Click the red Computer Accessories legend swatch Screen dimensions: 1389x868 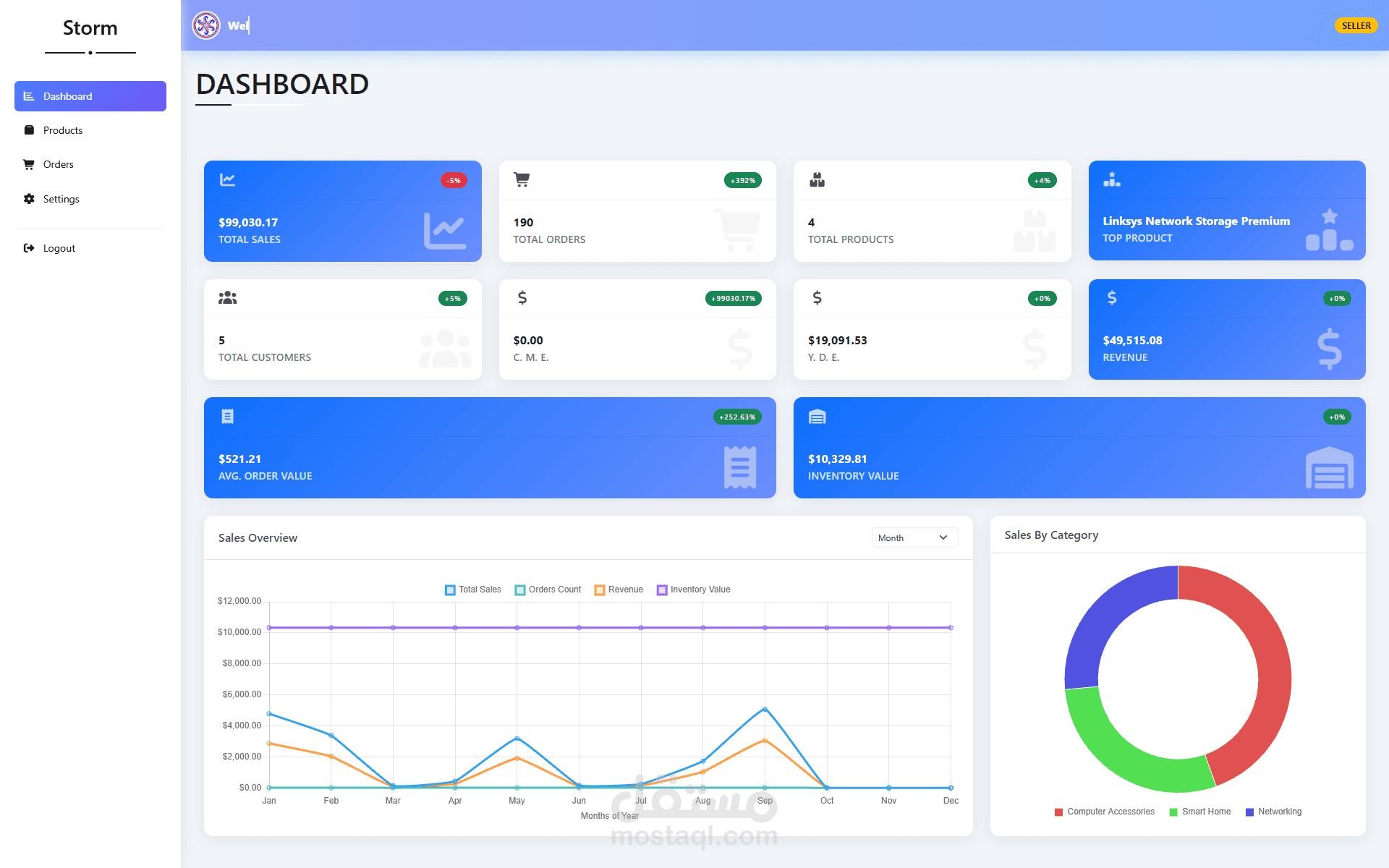tap(1058, 812)
